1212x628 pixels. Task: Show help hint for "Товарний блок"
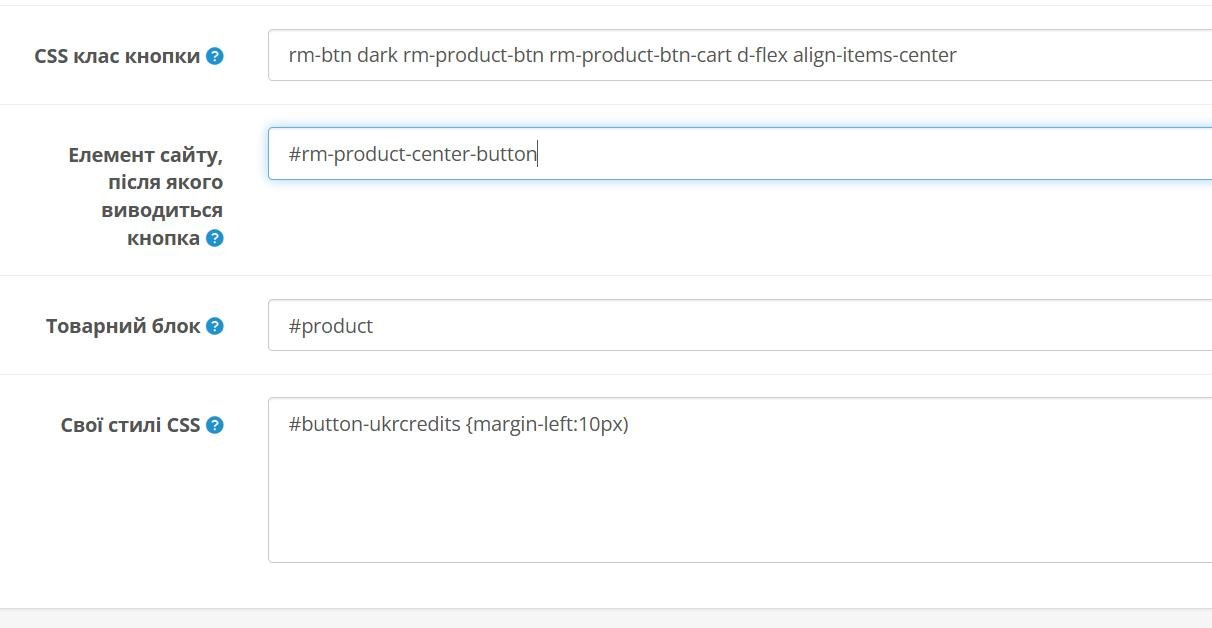(214, 326)
